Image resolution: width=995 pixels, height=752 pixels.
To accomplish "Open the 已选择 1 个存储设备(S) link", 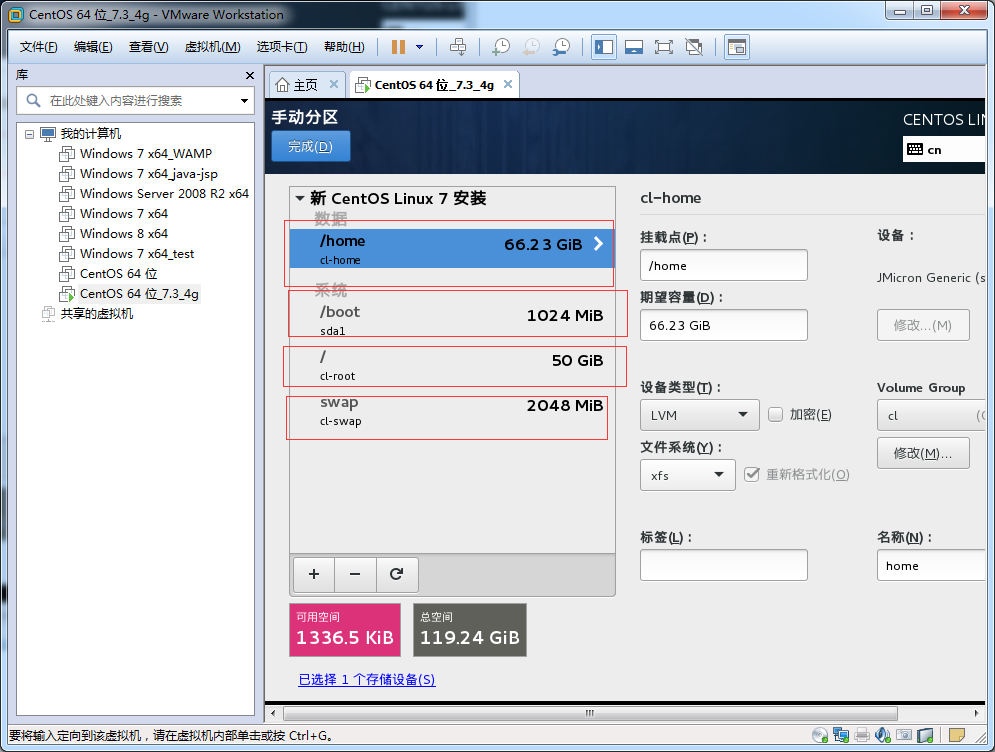I will click(x=367, y=680).
